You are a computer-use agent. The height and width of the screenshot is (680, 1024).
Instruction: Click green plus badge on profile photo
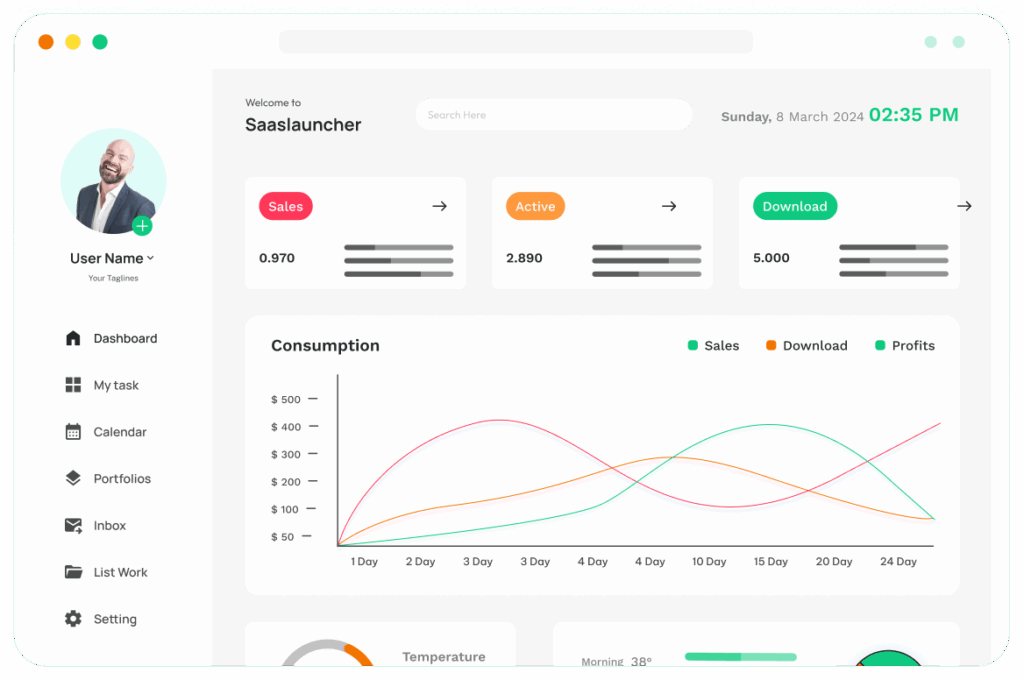[142, 226]
